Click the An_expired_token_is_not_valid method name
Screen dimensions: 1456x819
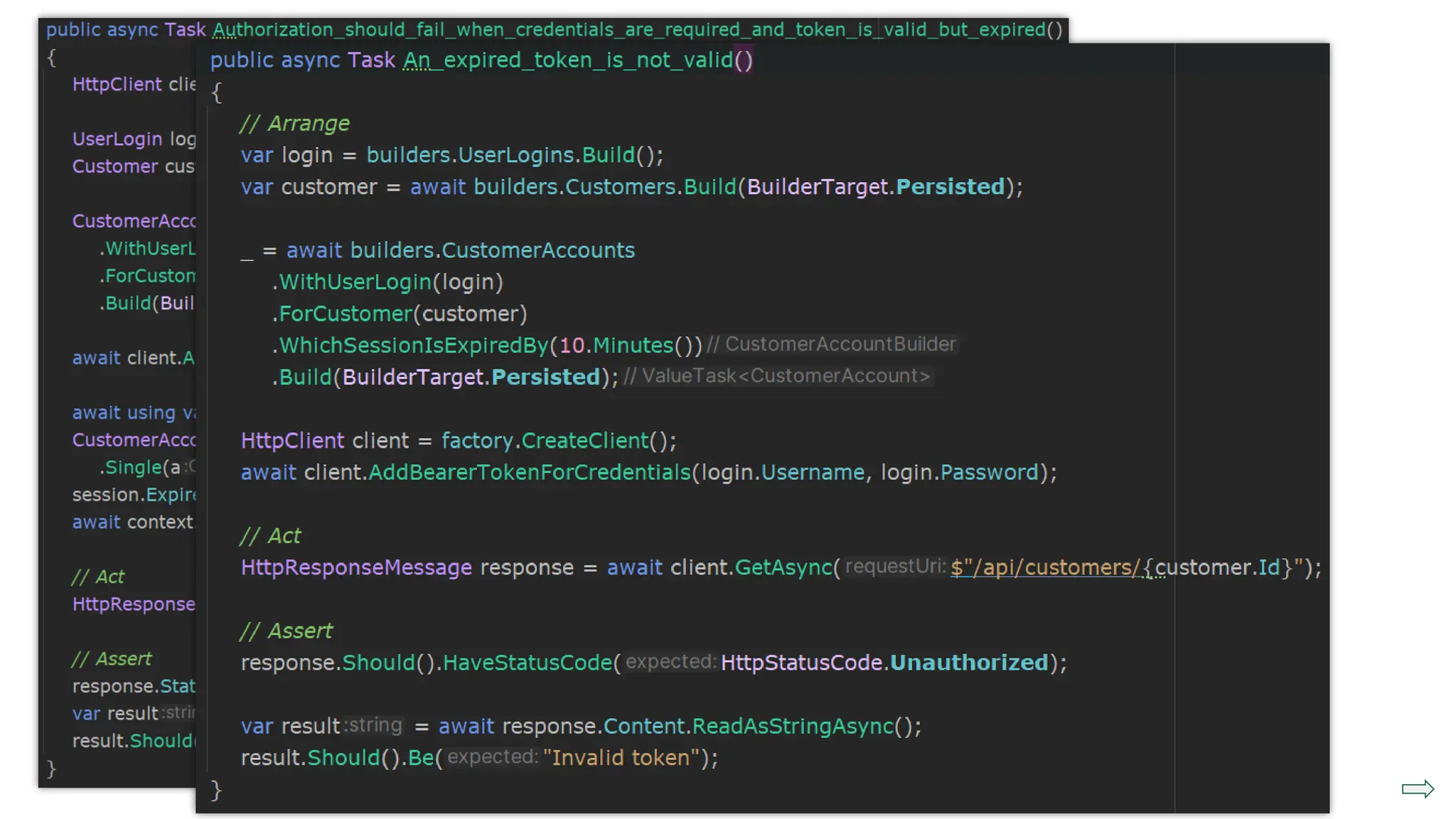click(568, 60)
